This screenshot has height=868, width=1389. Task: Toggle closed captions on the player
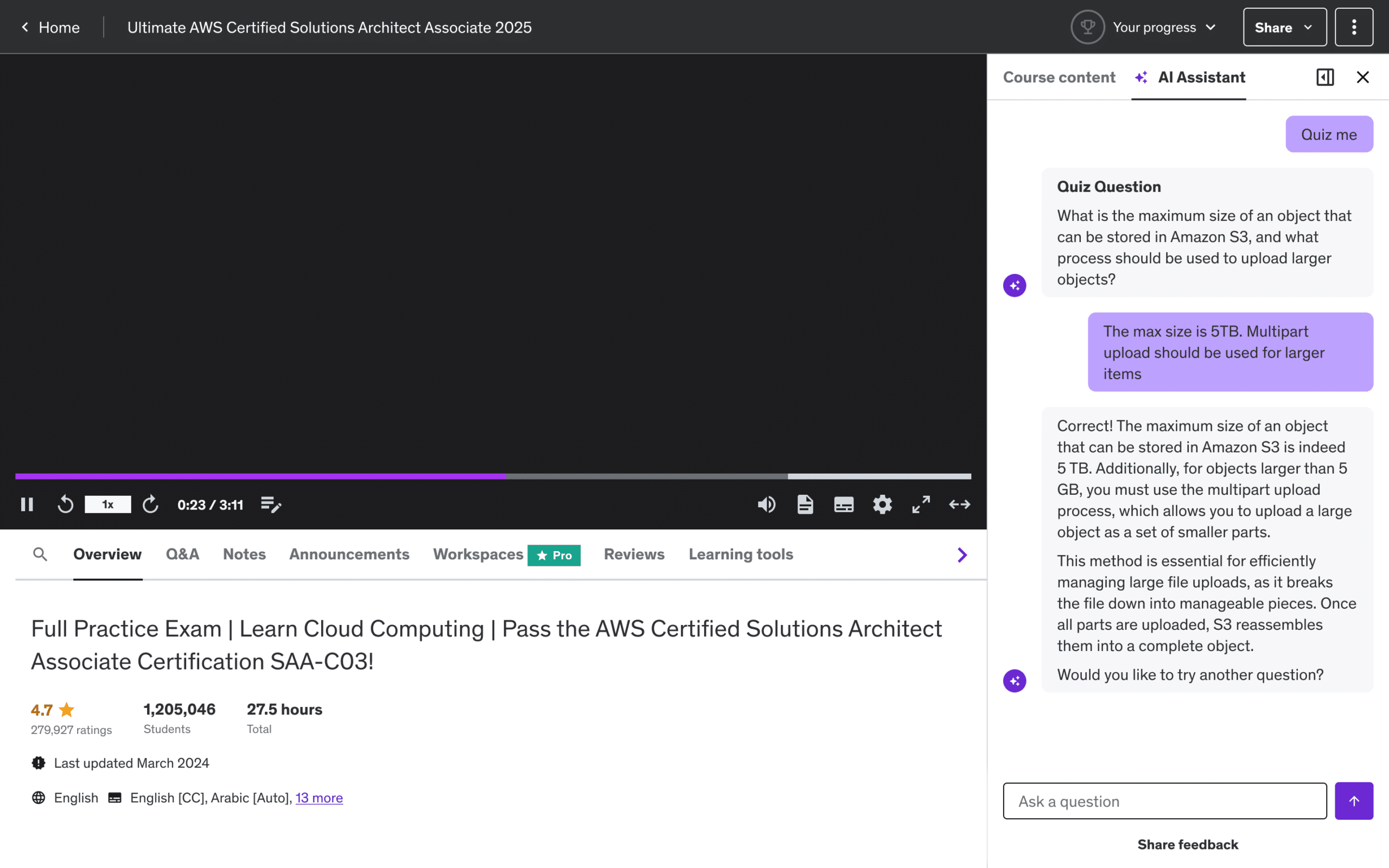(844, 505)
